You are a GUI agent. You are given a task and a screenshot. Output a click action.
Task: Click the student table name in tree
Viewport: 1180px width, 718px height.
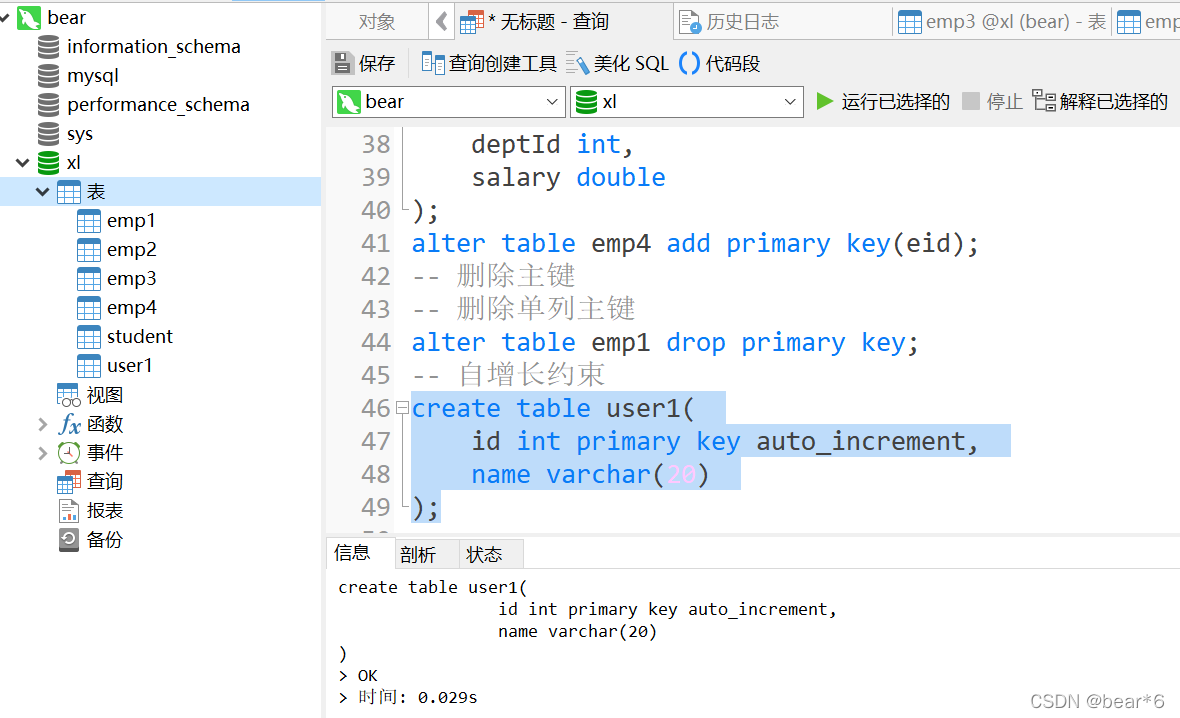click(140, 337)
